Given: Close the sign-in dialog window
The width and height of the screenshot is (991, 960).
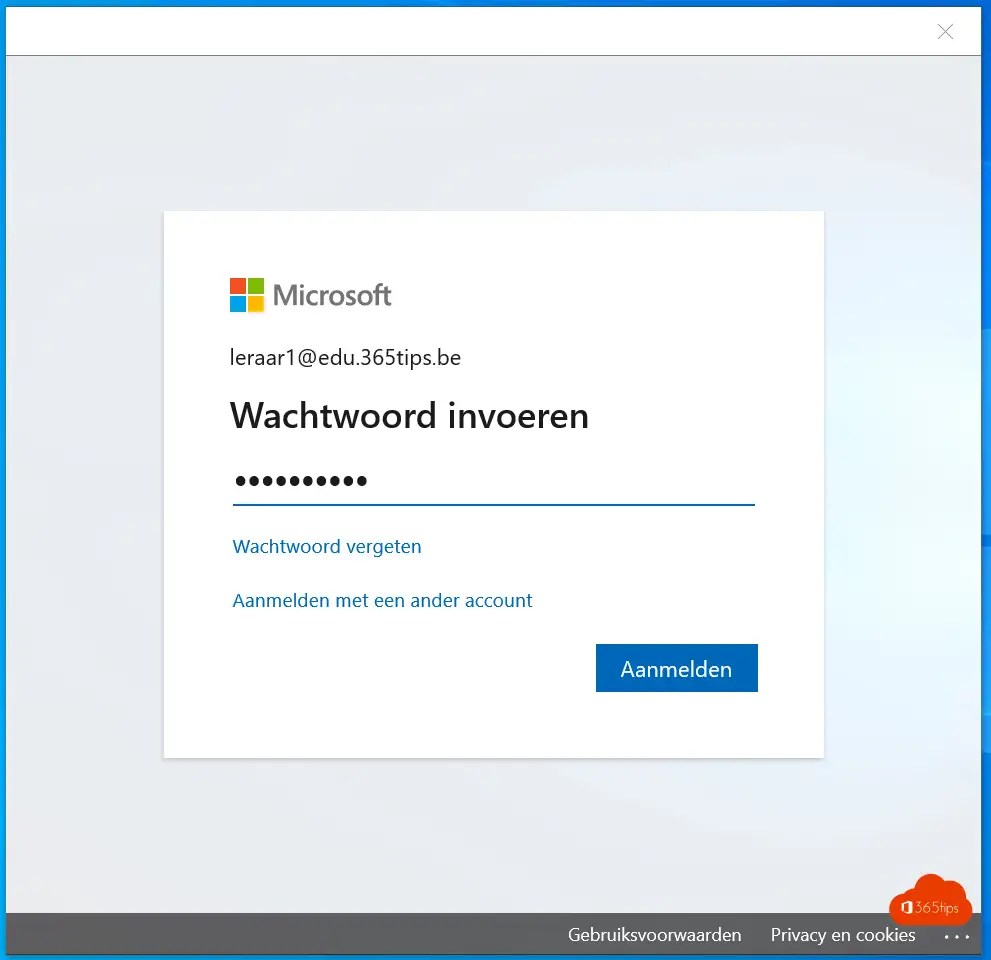Looking at the screenshot, I should click(945, 32).
